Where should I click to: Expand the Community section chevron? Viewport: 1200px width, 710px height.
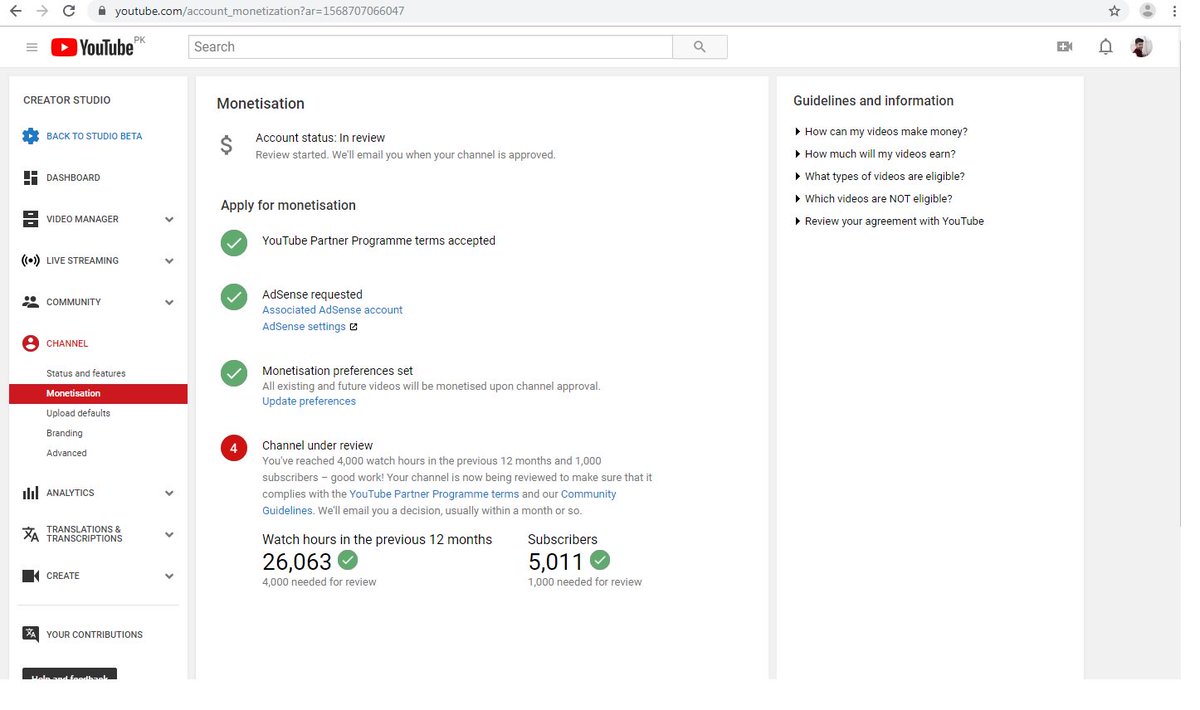coord(169,302)
